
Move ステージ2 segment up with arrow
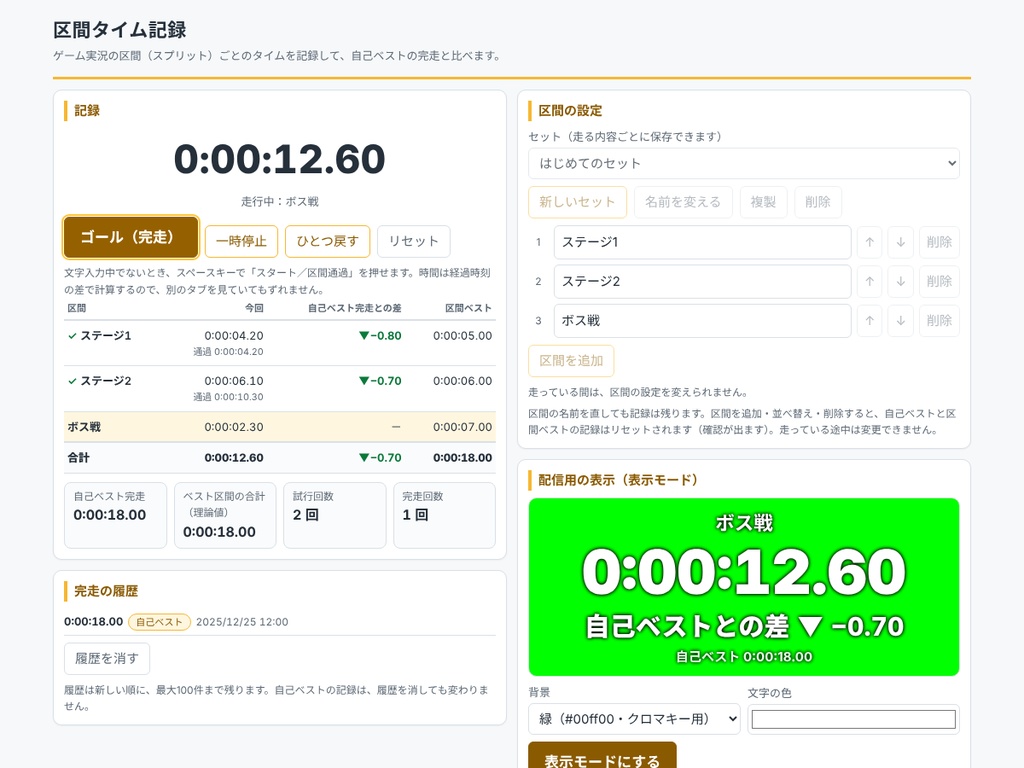point(869,281)
